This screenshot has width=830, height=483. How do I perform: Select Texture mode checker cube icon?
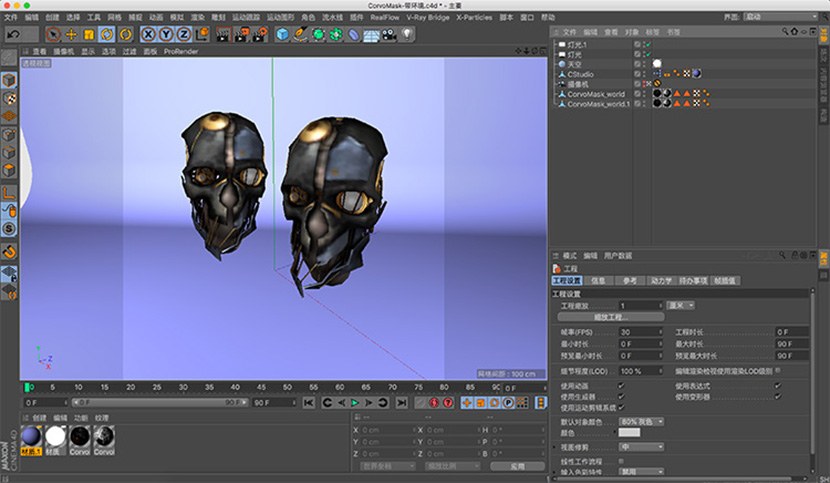tap(9, 99)
